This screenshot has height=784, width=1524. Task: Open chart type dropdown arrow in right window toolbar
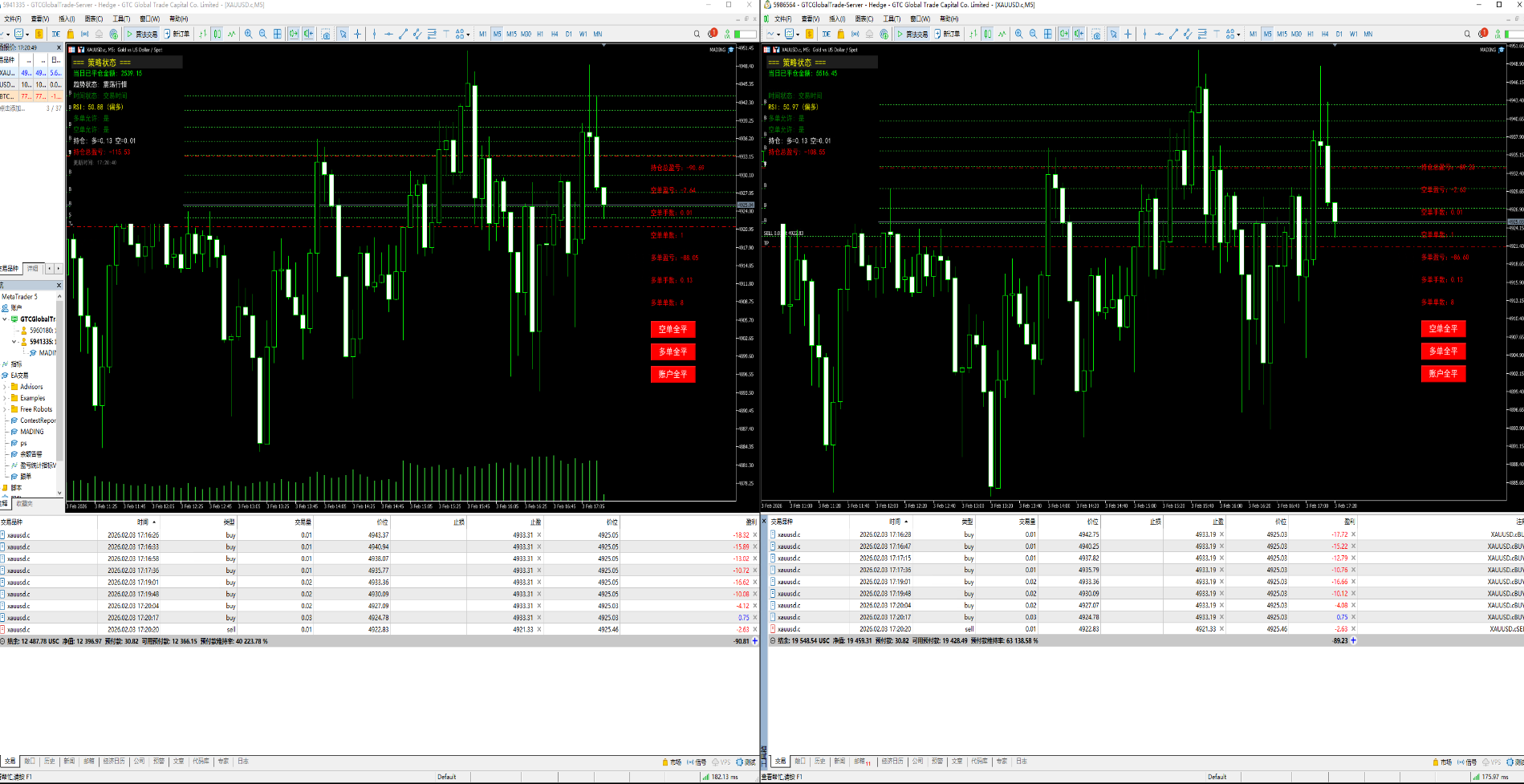778,35
